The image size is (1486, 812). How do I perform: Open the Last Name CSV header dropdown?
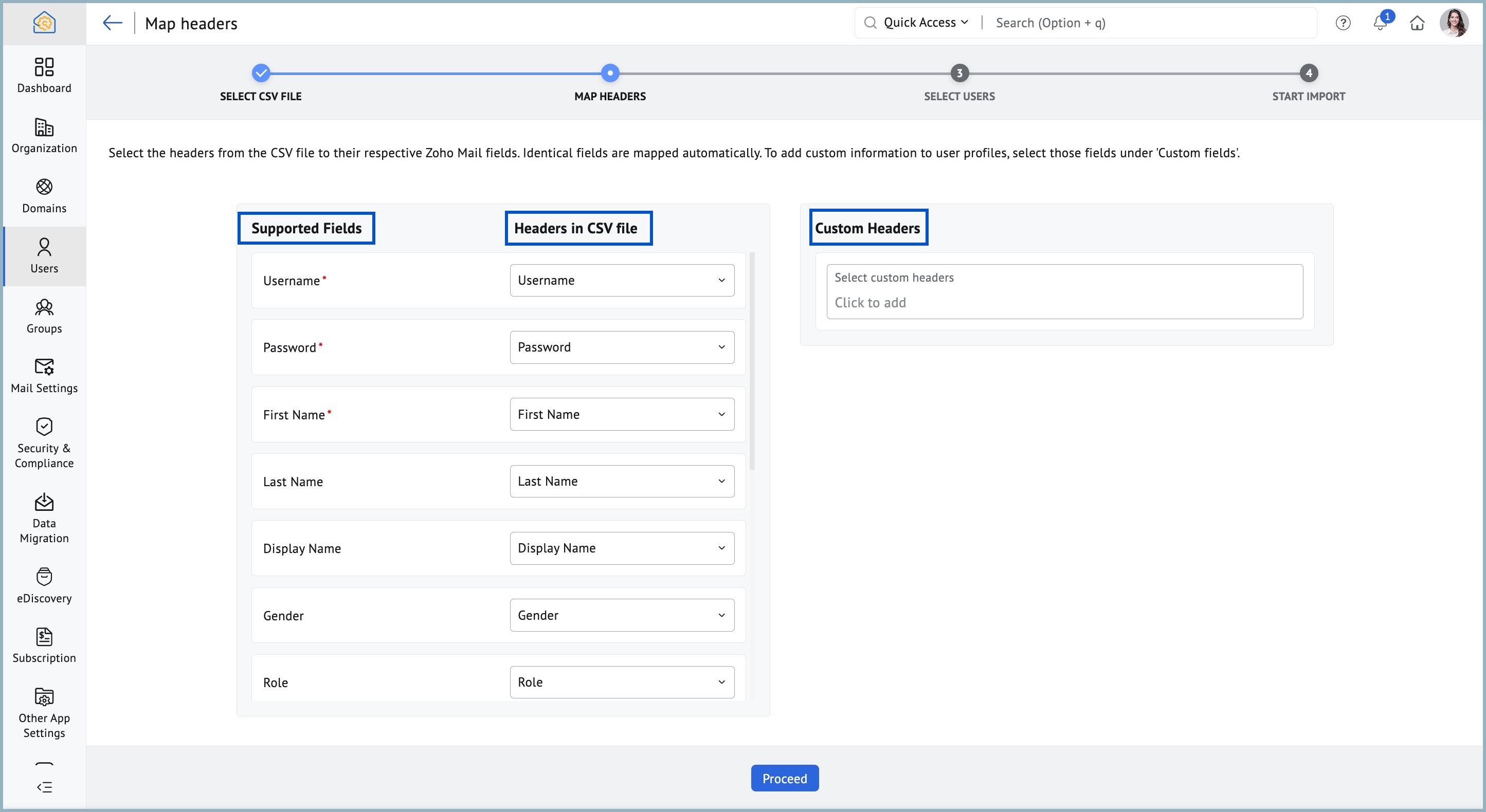tap(622, 481)
